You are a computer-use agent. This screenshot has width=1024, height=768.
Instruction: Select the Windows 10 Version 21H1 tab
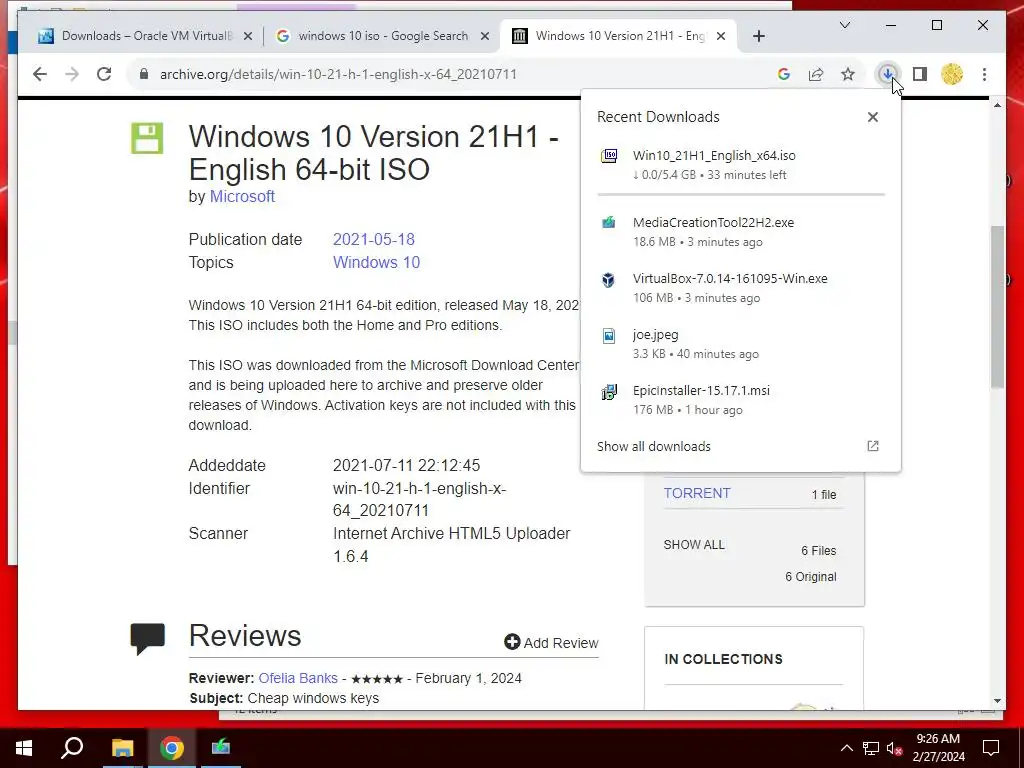point(618,36)
